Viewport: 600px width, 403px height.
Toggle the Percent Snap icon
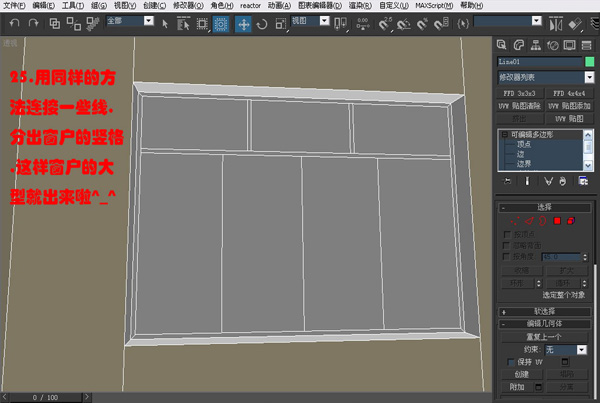422,24
